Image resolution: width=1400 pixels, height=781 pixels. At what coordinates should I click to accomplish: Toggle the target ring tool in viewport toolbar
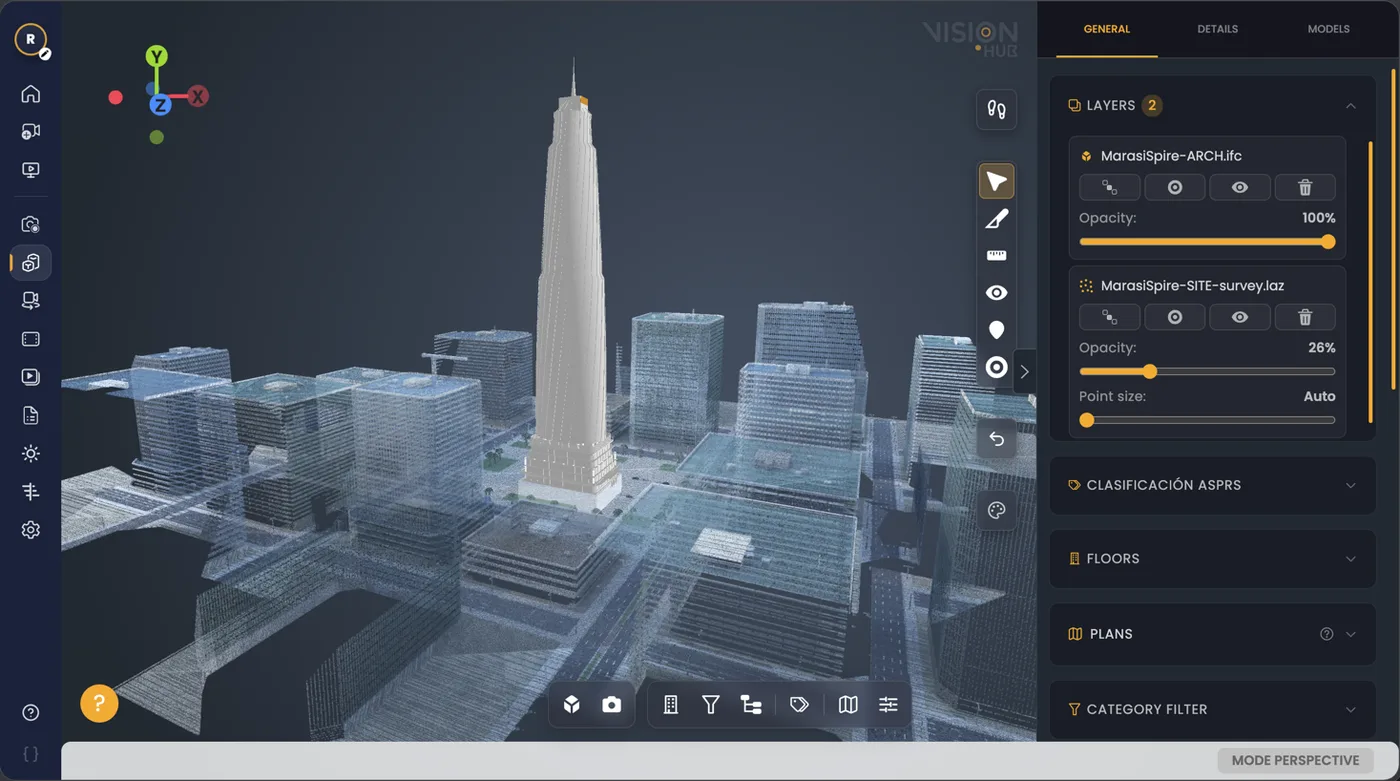coord(996,368)
